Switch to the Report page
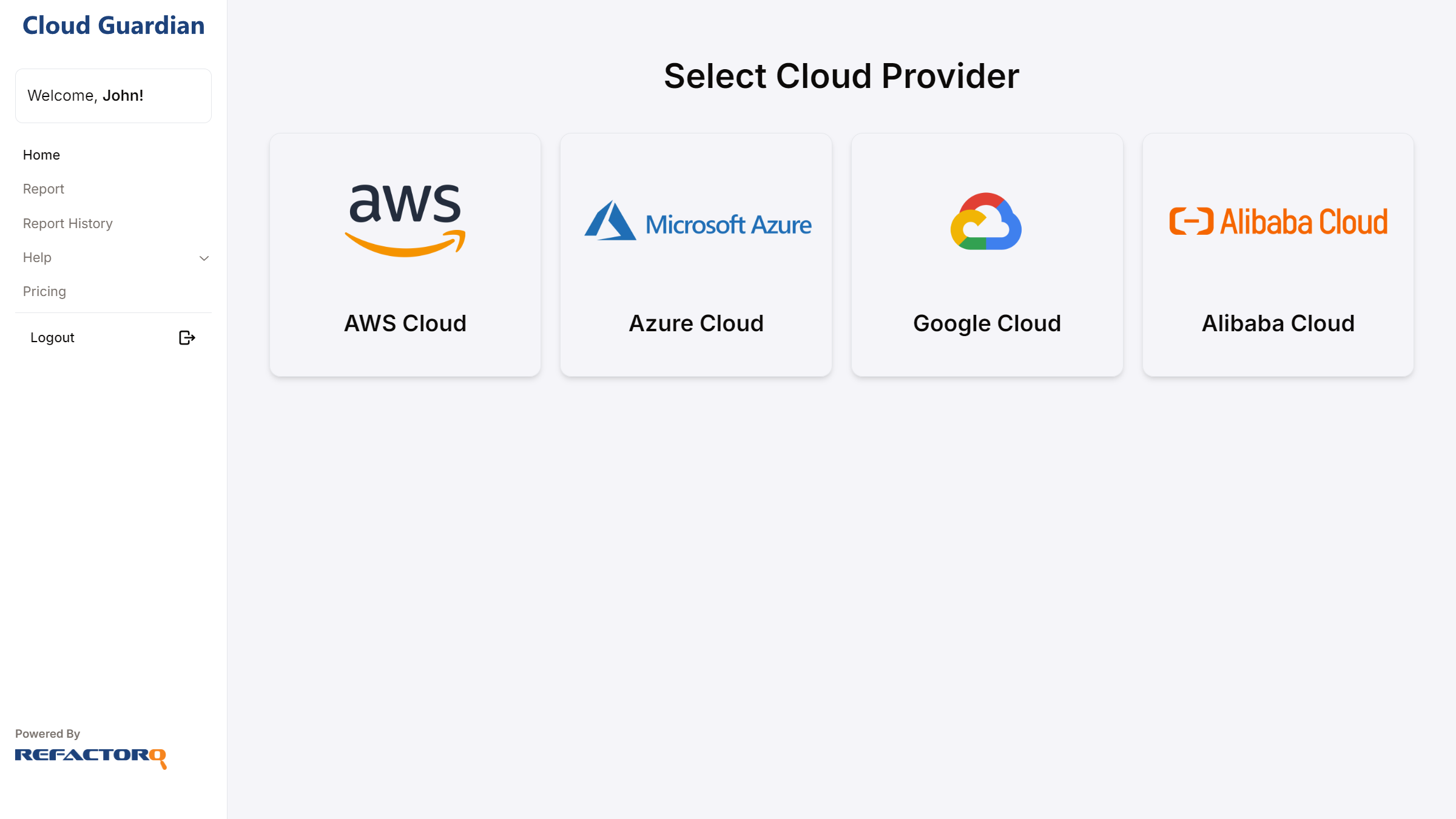This screenshot has height=819, width=1456. (43, 189)
